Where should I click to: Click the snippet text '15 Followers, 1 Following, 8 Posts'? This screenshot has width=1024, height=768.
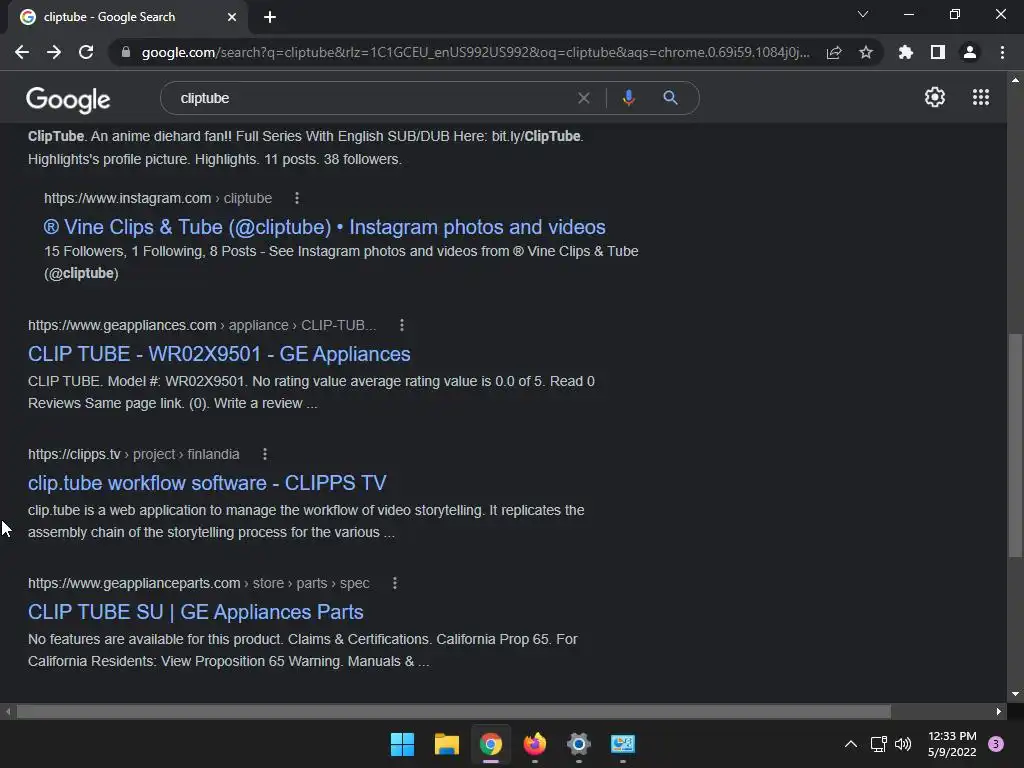(150, 251)
